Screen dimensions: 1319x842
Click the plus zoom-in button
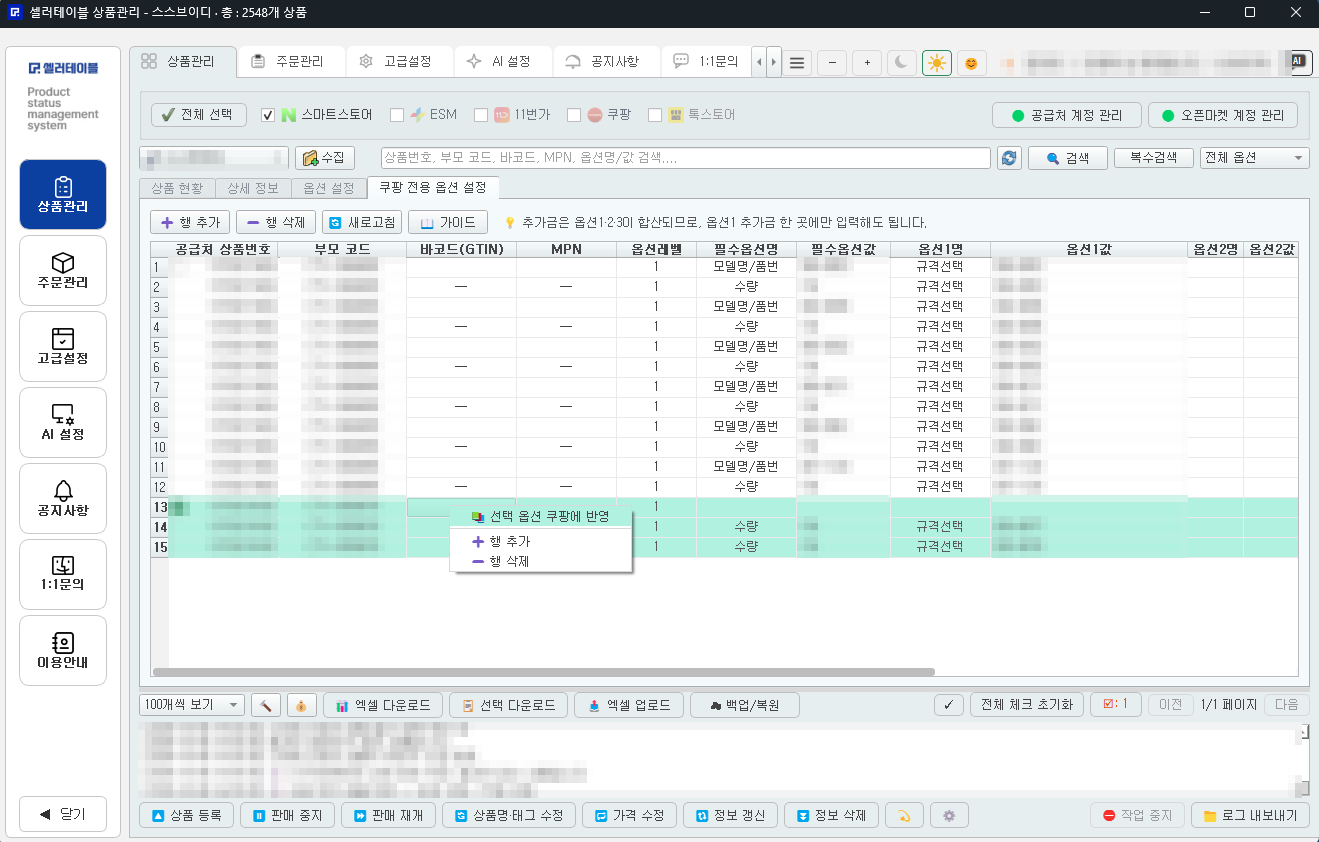(x=867, y=63)
